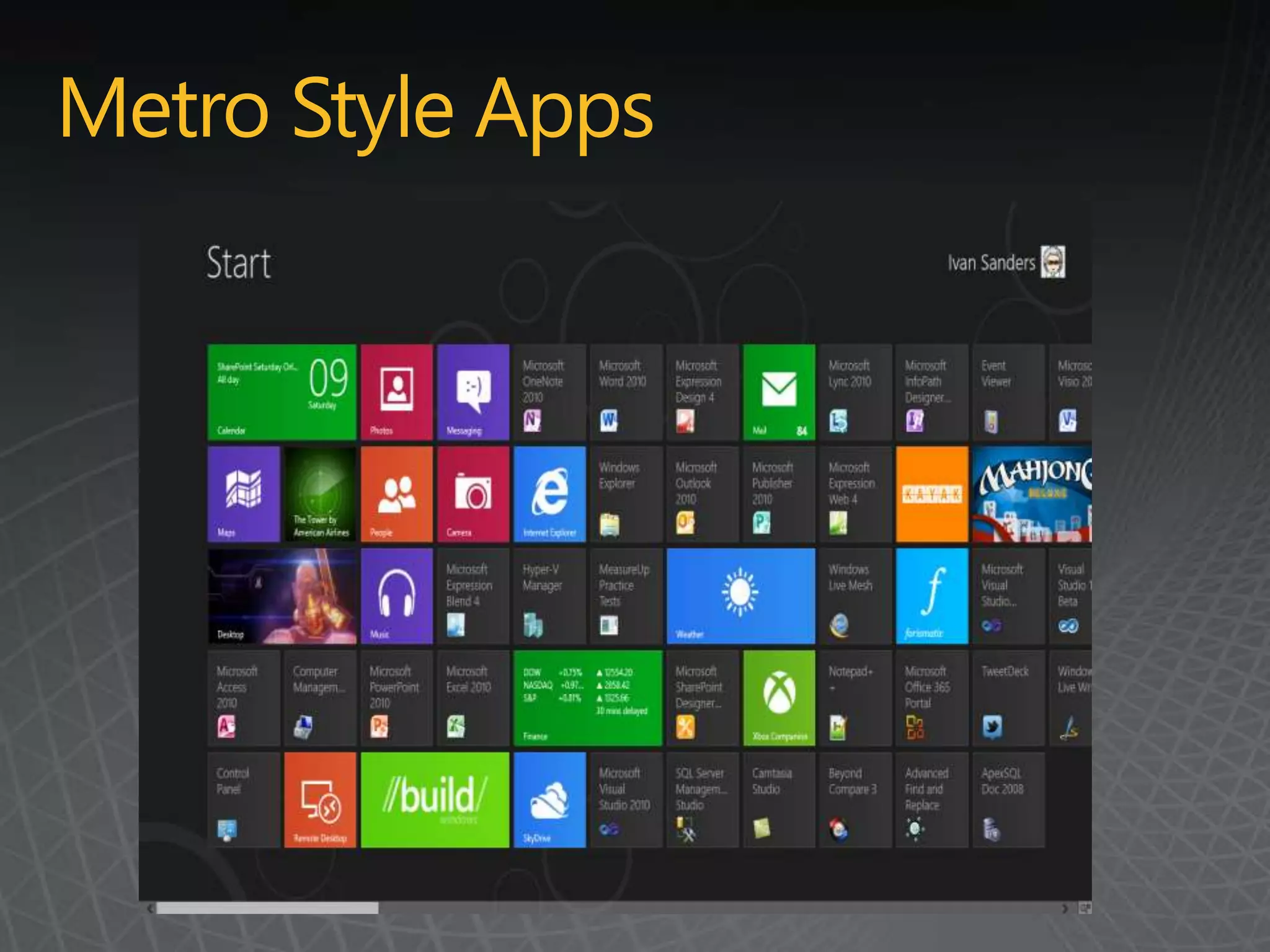This screenshot has height=952, width=1270.
Task: Open the blue SkyDrive tile
Action: click(549, 800)
